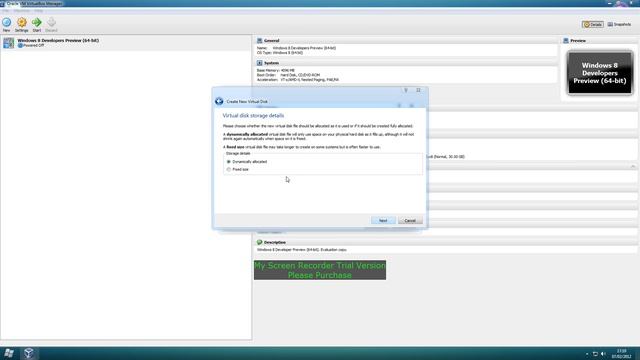Screen dimensions: 640x360
Task: Click the New virtual machine toolbar icon
Action: pyautogui.click(x=7, y=22)
